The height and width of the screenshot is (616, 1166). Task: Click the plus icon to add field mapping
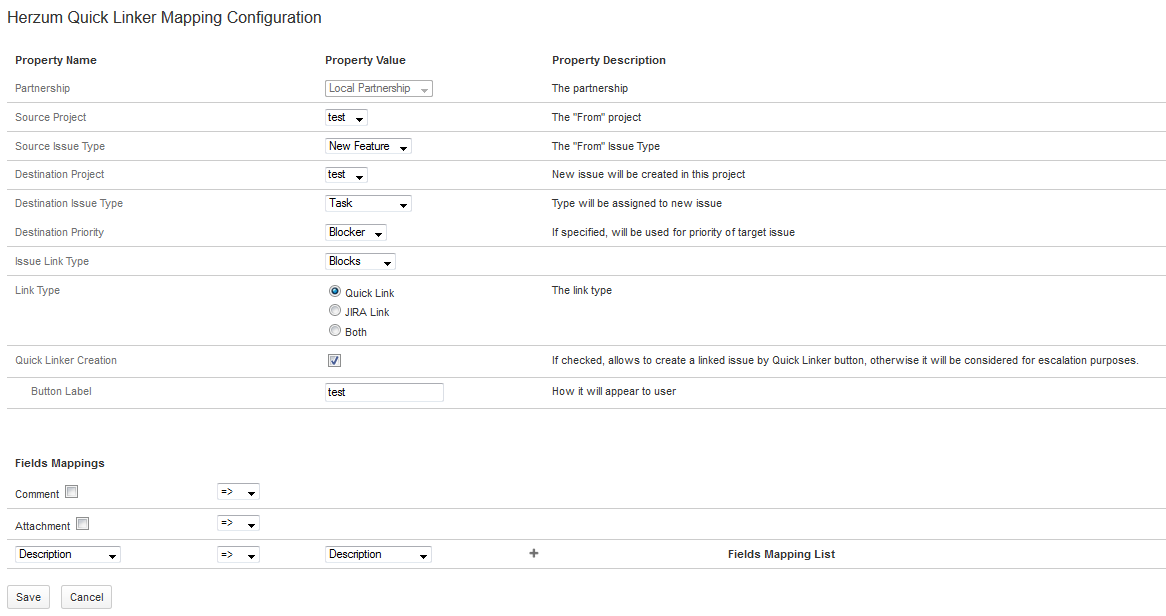pyautogui.click(x=533, y=553)
